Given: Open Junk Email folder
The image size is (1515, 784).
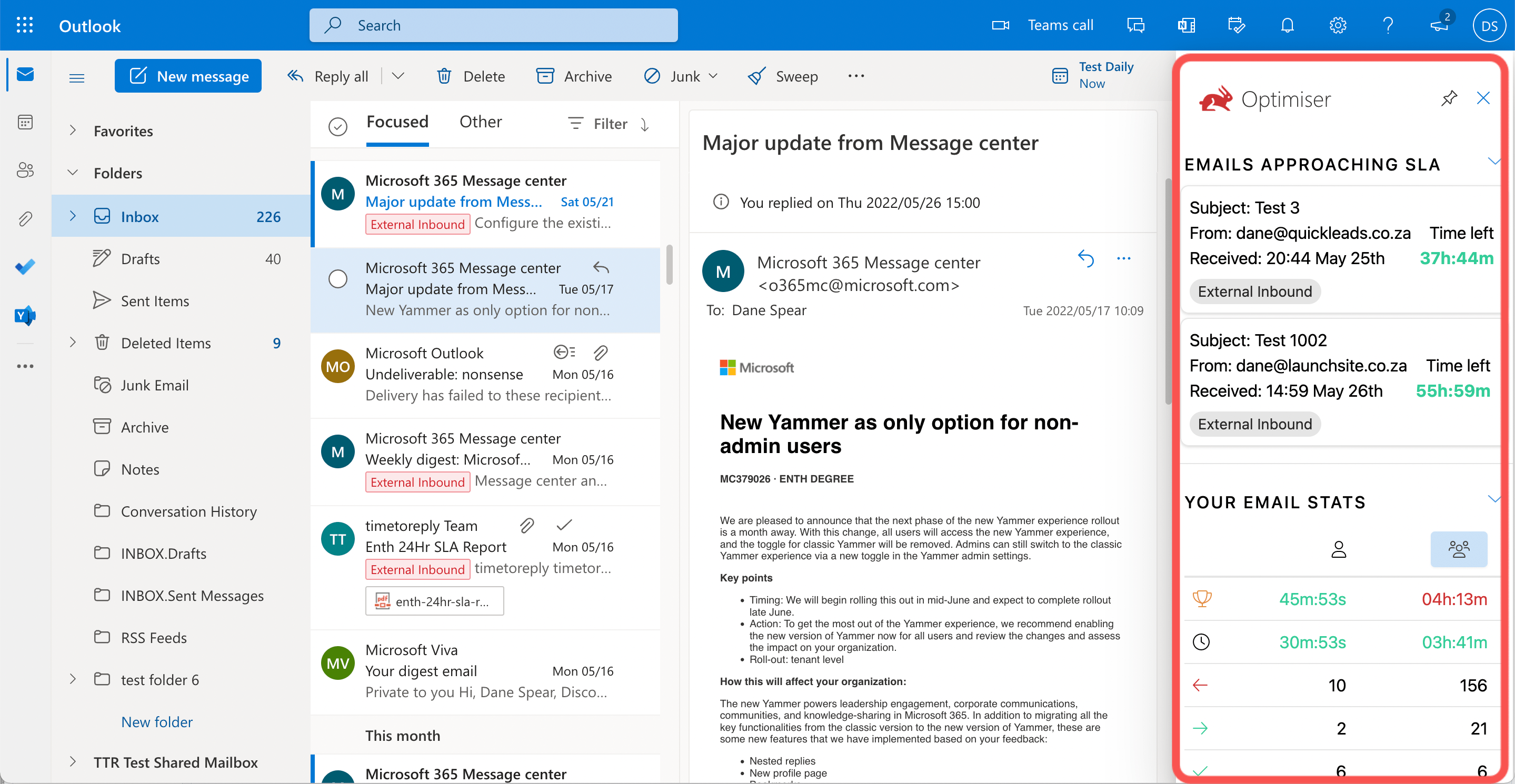Looking at the screenshot, I should click(181, 385).
